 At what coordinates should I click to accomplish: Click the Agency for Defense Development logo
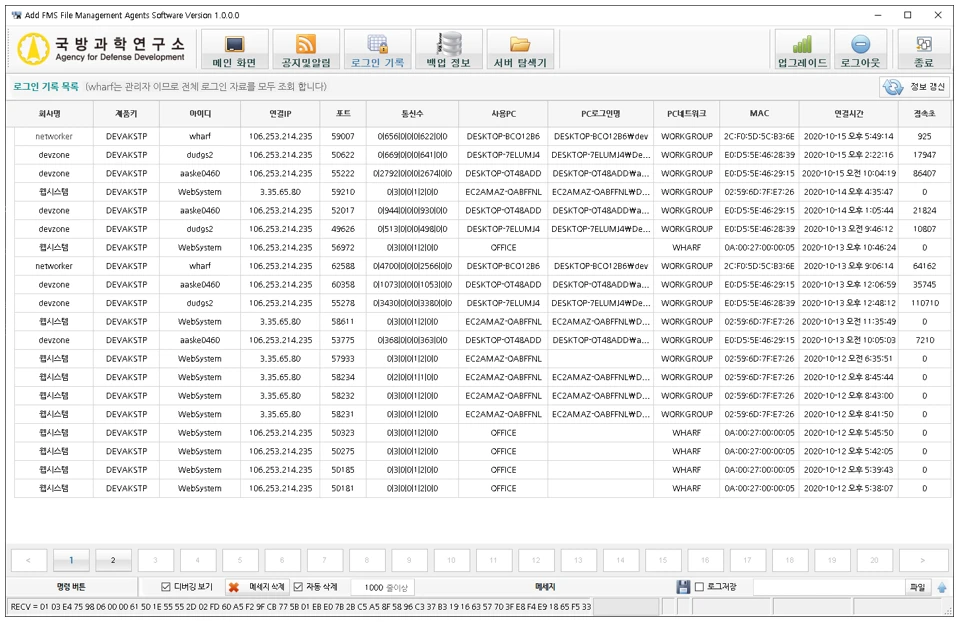(x=102, y=49)
